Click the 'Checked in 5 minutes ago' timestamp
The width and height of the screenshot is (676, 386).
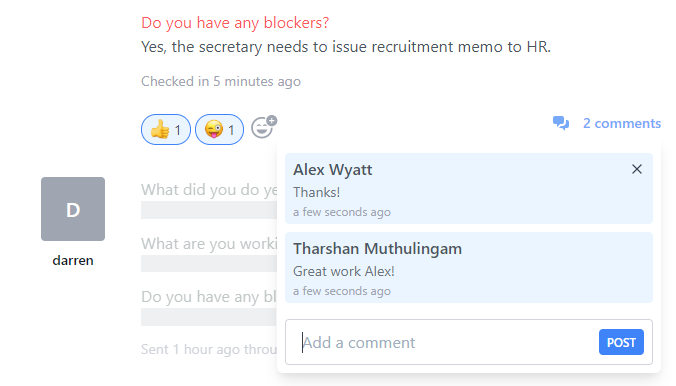(221, 82)
